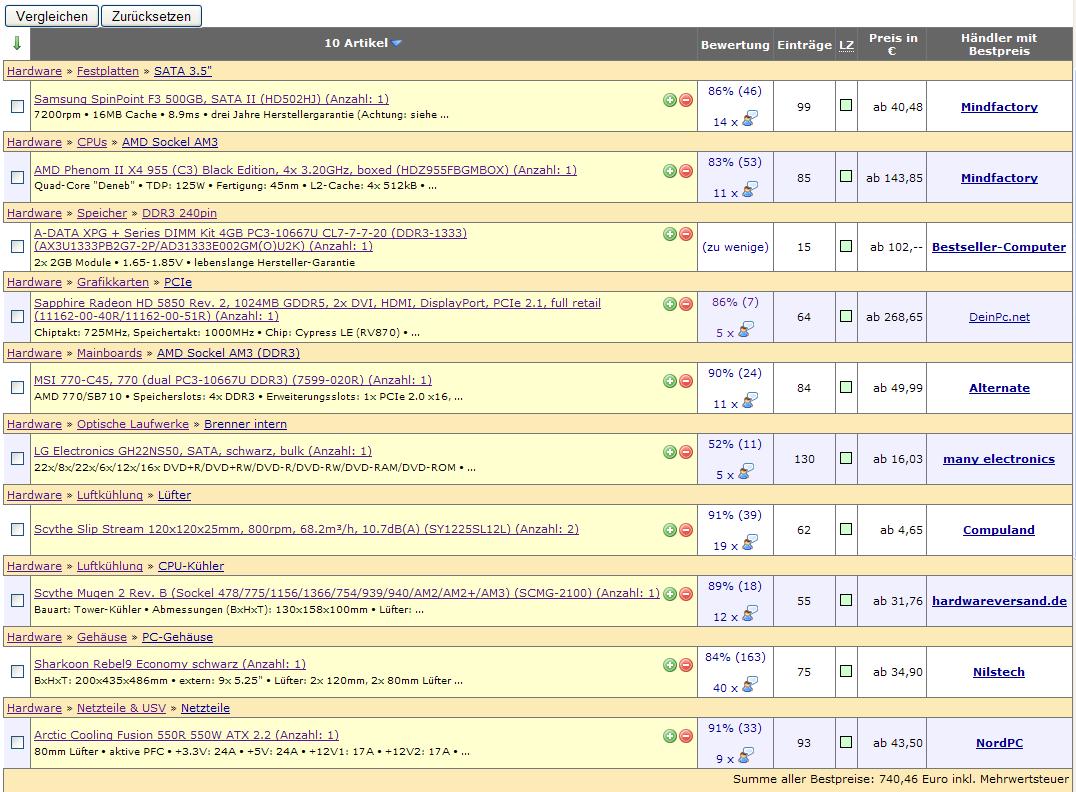Tick compare checkbox for AMD Phenom II X4
This screenshot has height=792, width=1076.
[18, 177]
